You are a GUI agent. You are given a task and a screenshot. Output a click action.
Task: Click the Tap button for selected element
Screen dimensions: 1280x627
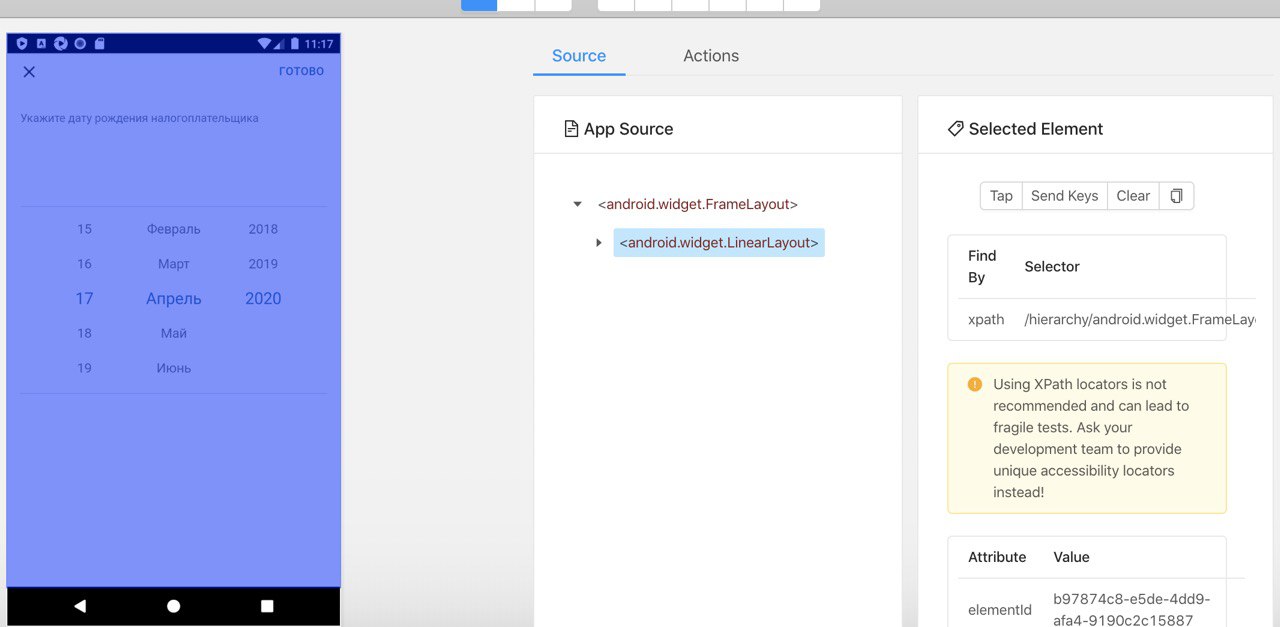(x=1001, y=196)
